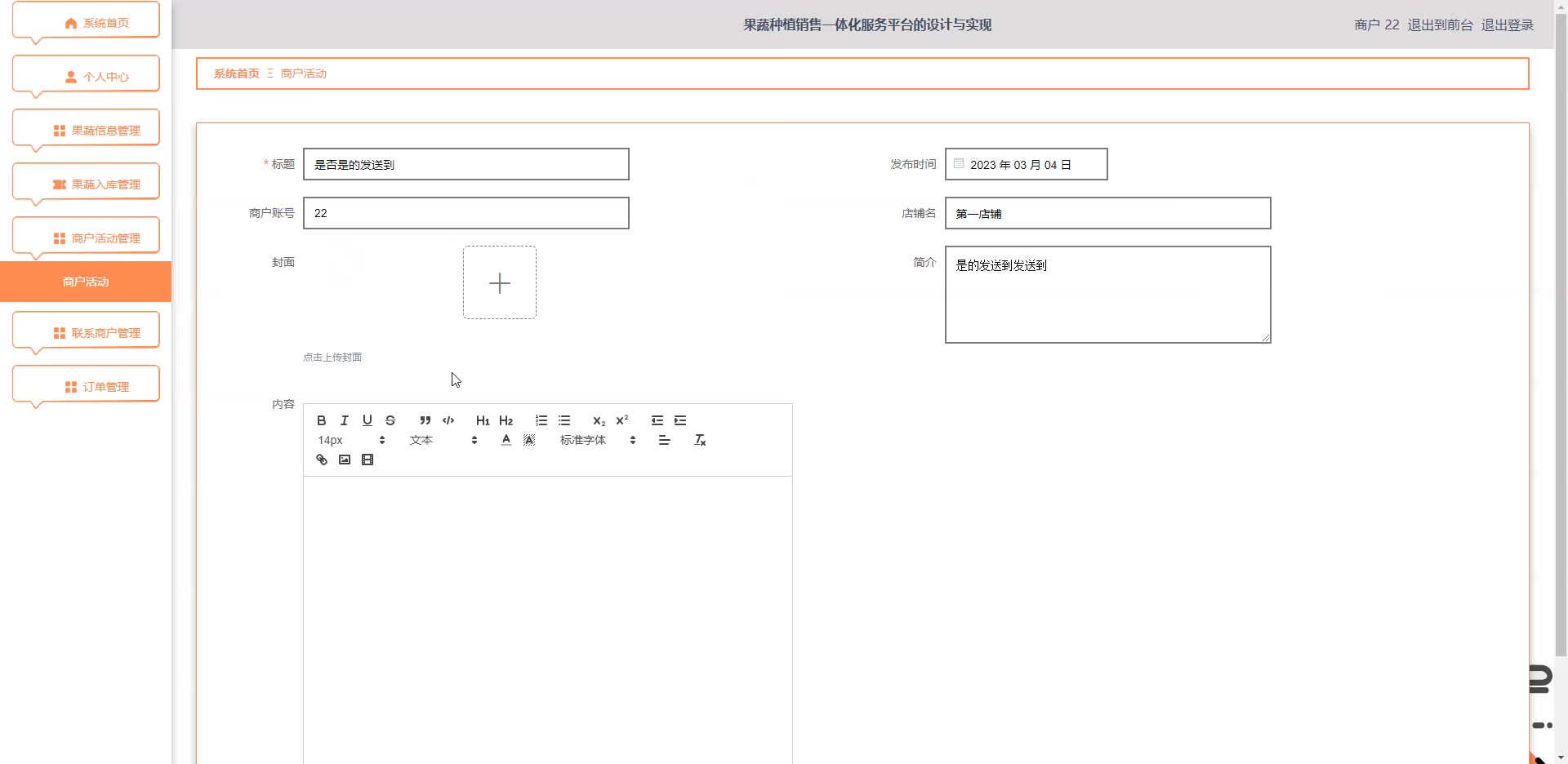Image resolution: width=1568 pixels, height=764 pixels.
Task: Click the page vertical scrollbar
Action: (x=1561, y=335)
